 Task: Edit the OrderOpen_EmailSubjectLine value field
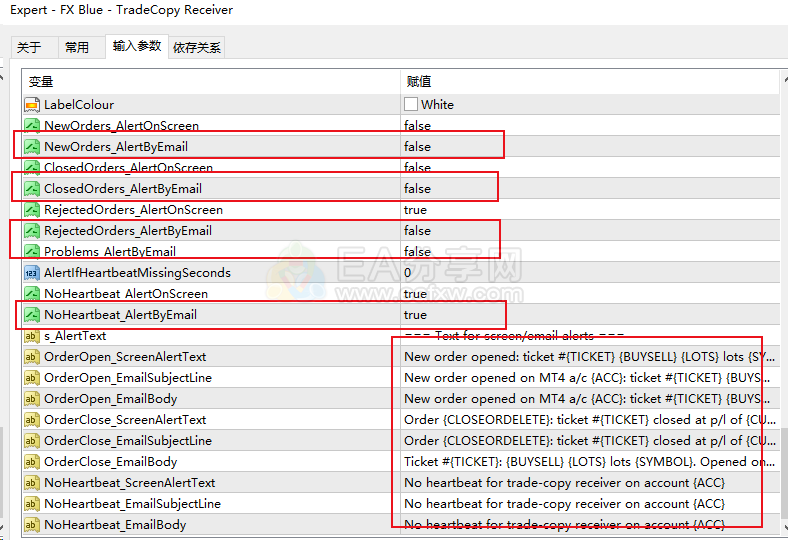pos(589,378)
